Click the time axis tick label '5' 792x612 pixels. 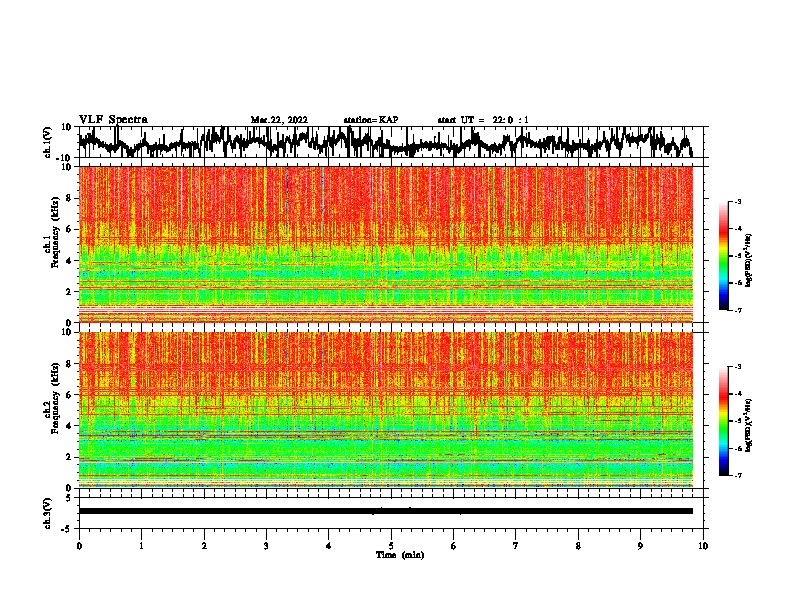click(x=391, y=546)
